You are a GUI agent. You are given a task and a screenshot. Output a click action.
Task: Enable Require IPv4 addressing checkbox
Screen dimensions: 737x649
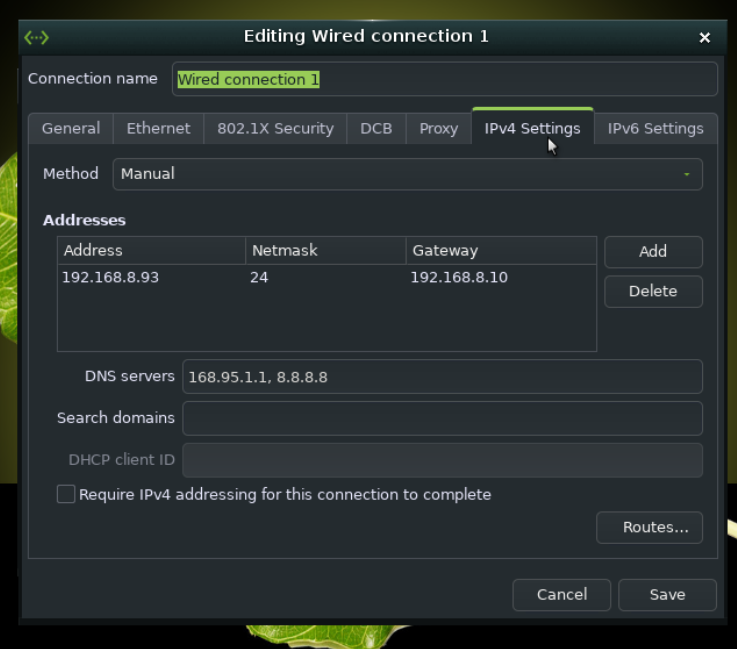[x=66, y=494]
